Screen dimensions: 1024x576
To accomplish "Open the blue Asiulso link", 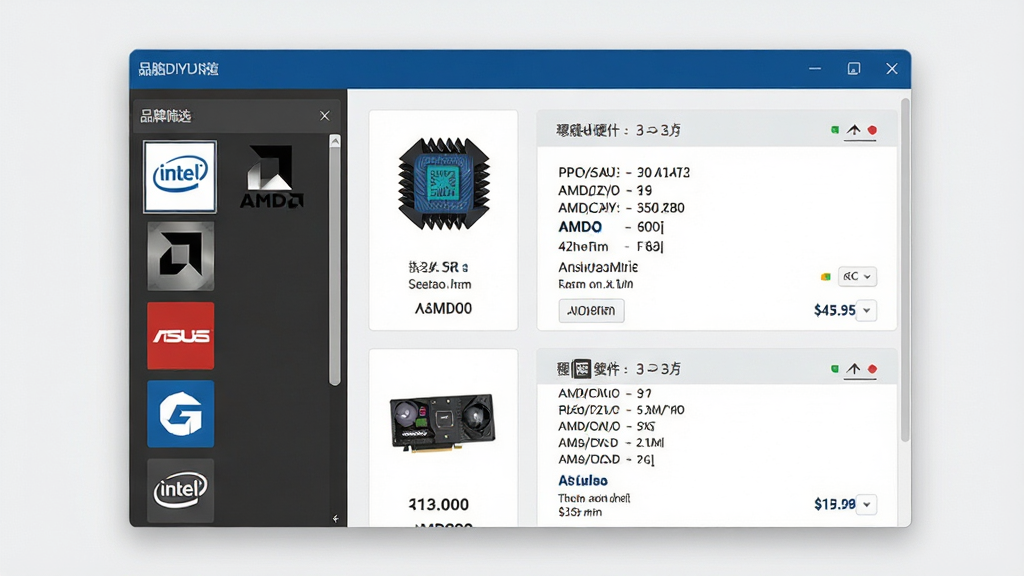I will [x=583, y=481].
